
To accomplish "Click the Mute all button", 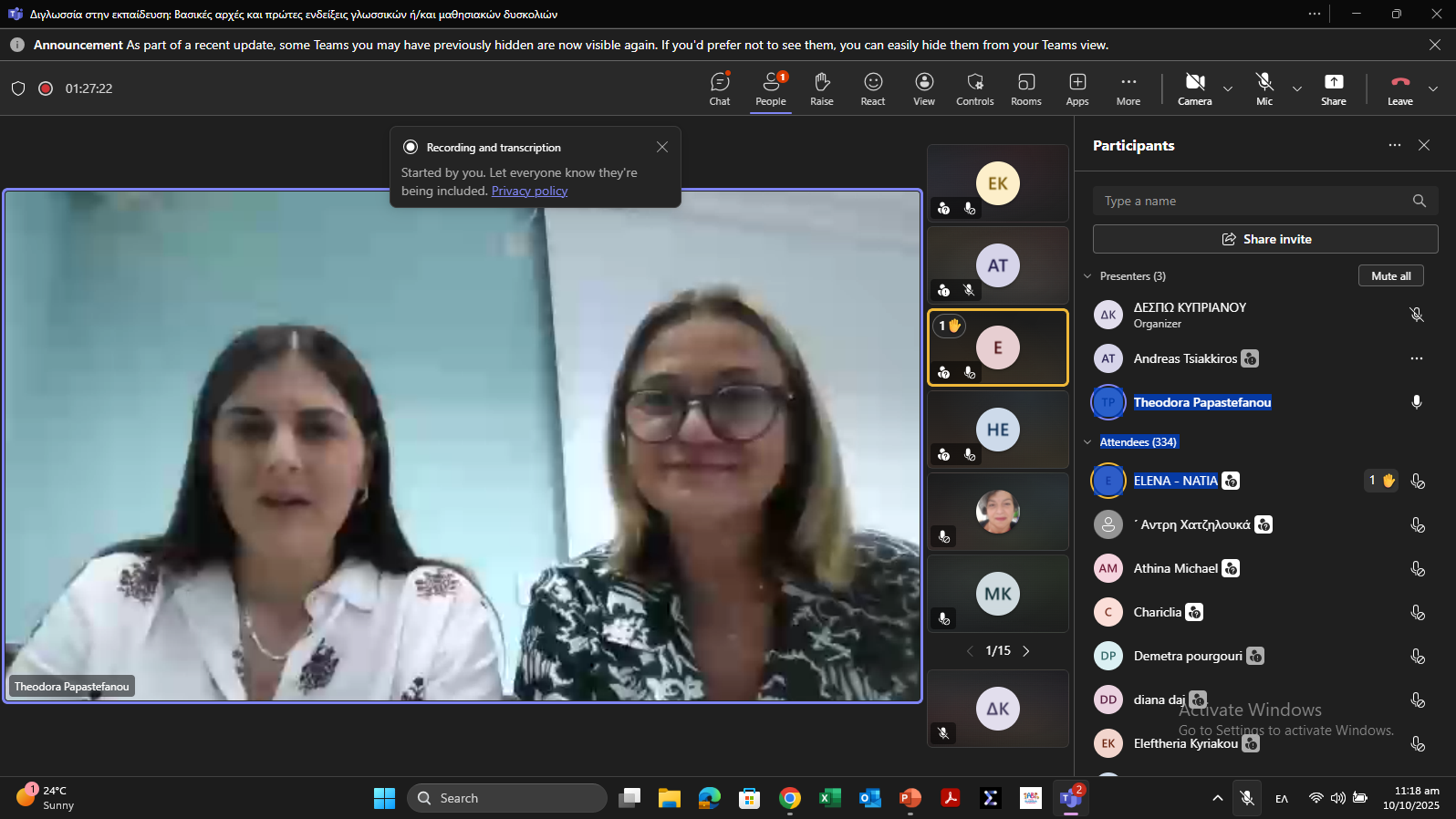I will click(x=1390, y=276).
